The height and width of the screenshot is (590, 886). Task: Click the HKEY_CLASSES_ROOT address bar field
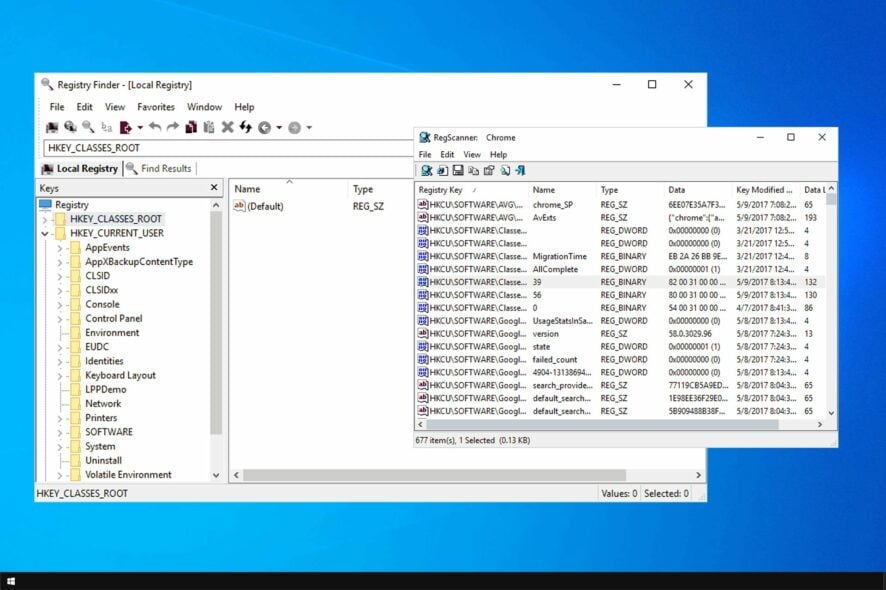229,148
